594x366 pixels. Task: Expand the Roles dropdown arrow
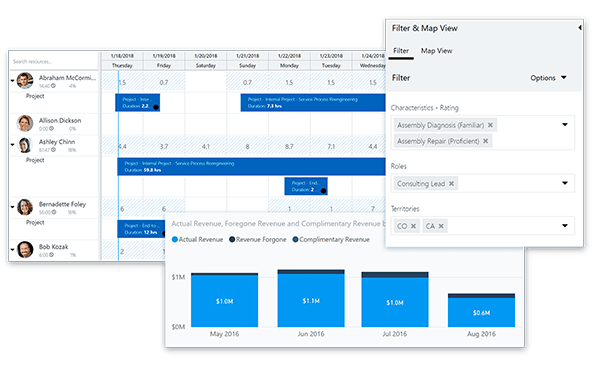point(564,183)
